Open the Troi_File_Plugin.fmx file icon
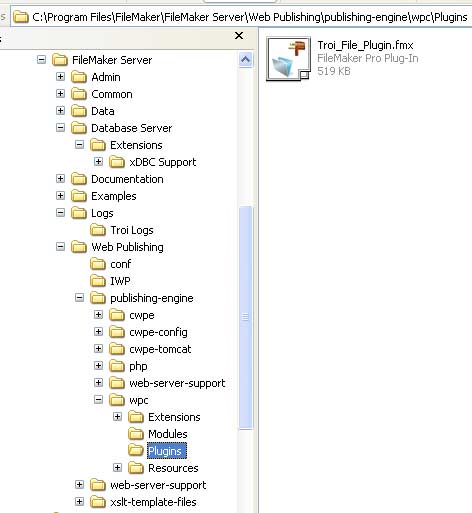This screenshot has height=513, width=472. coord(288,59)
